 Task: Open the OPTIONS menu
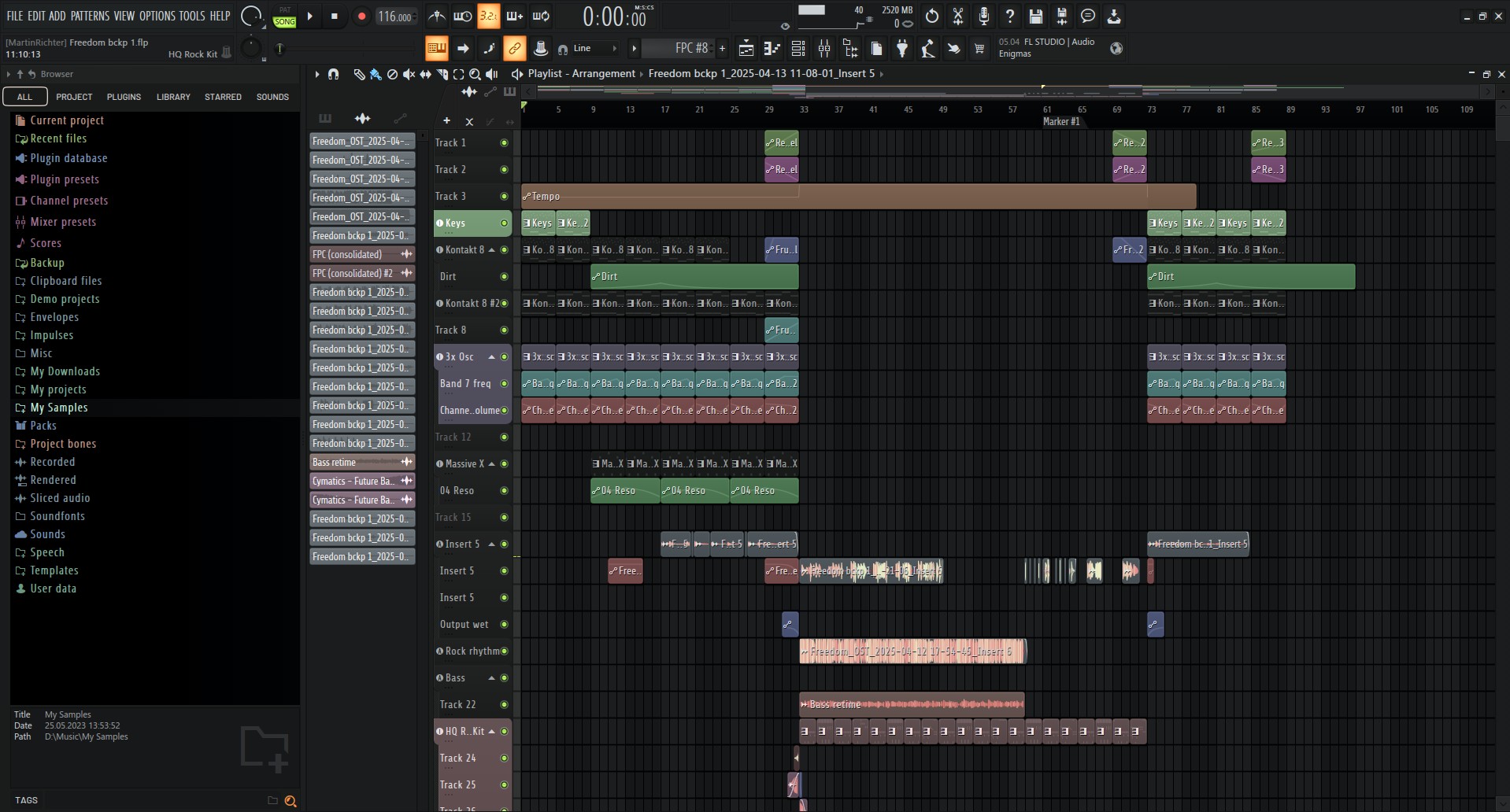coord(157,16)
